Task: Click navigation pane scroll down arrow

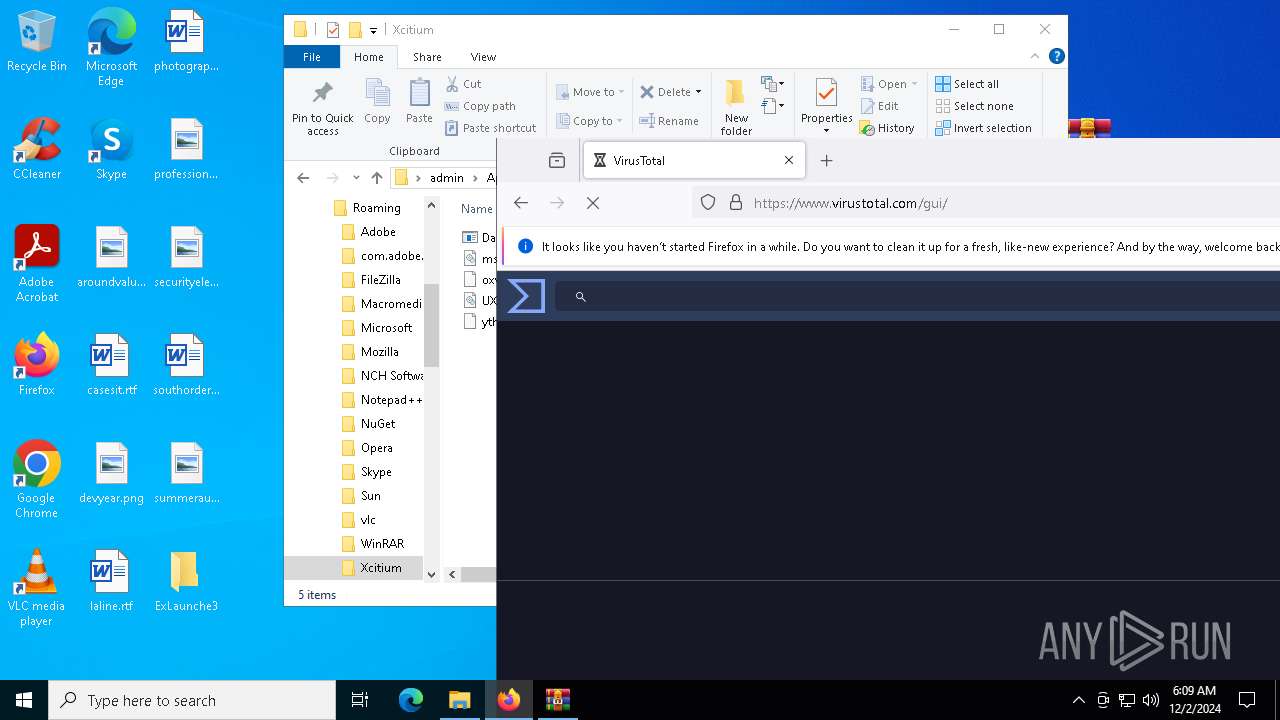Action: tap(432, 574)
